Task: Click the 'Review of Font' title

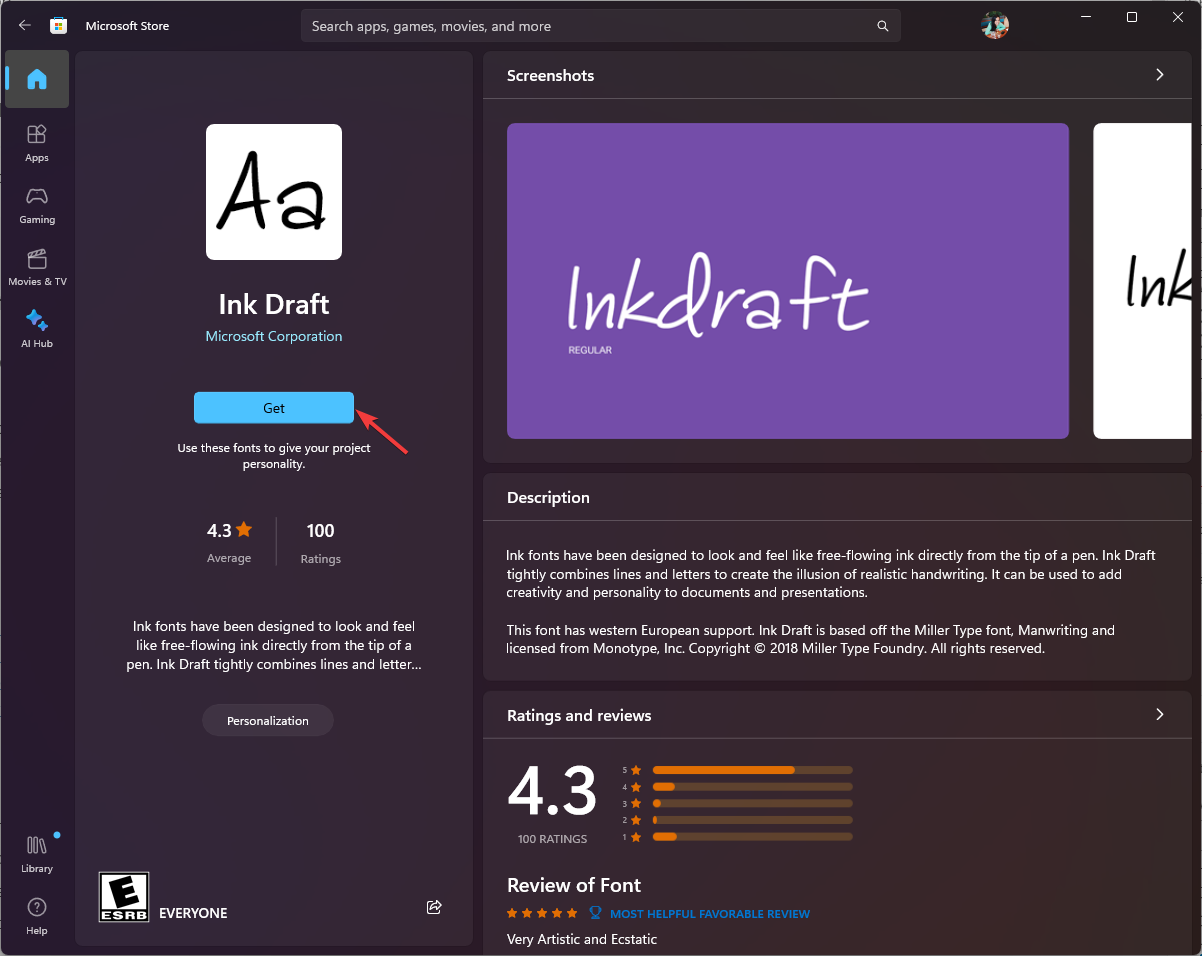Action: pyautogui.click(x=574, y=885)
